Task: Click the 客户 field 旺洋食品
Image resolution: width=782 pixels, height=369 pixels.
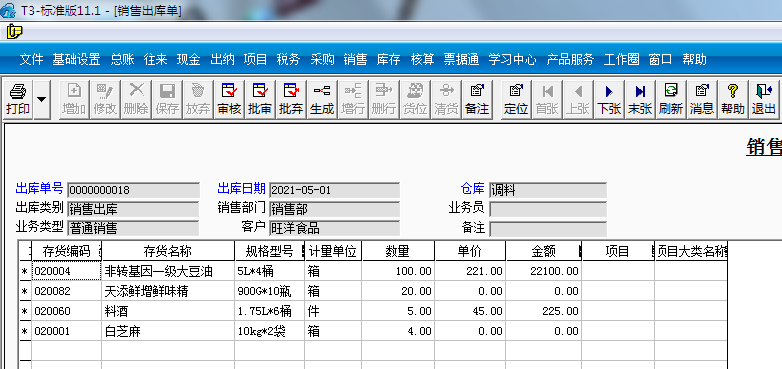Action: click(335, 228)
